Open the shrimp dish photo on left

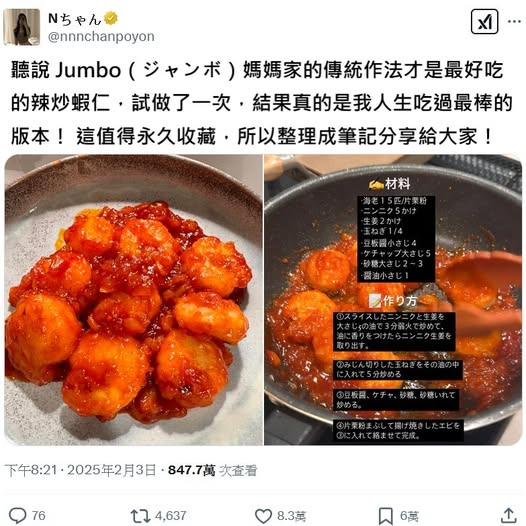pyautogui.click(x=134, y=300)
